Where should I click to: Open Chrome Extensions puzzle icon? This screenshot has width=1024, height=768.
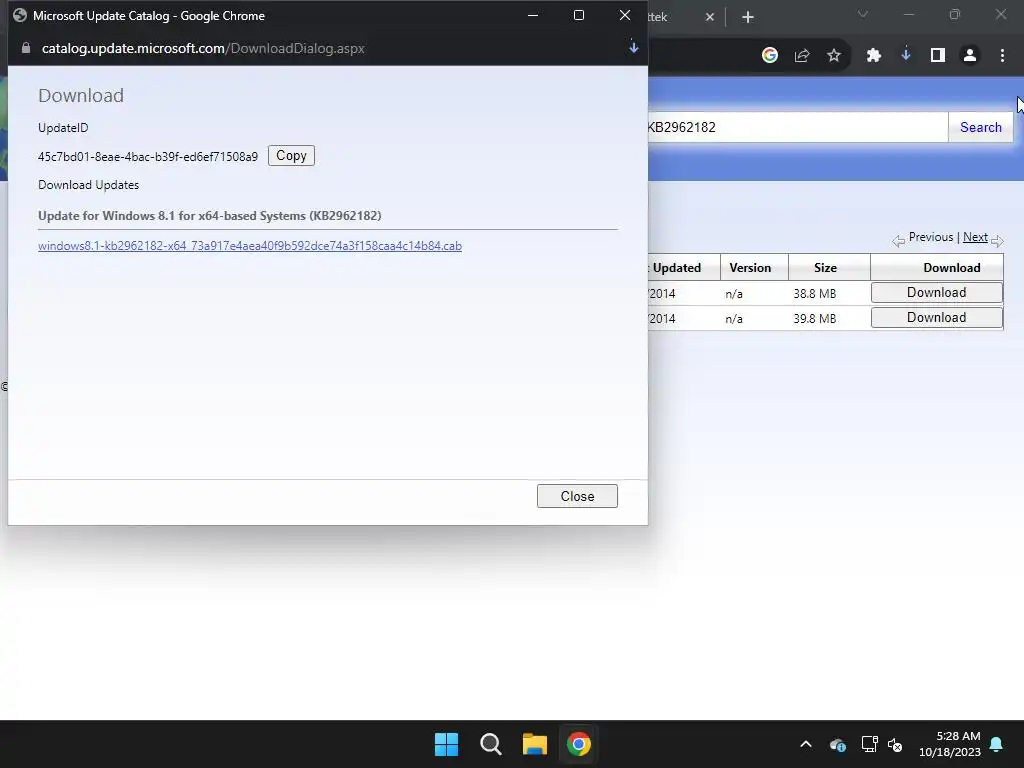[874, 56]
